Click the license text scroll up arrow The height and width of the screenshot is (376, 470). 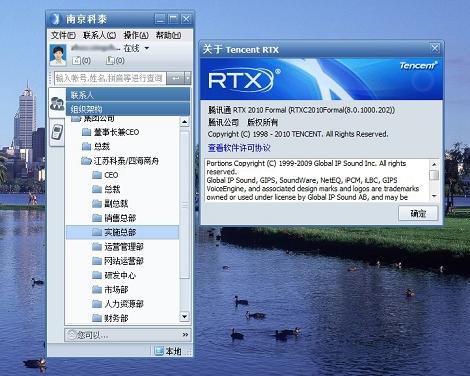tap(434, 164)
